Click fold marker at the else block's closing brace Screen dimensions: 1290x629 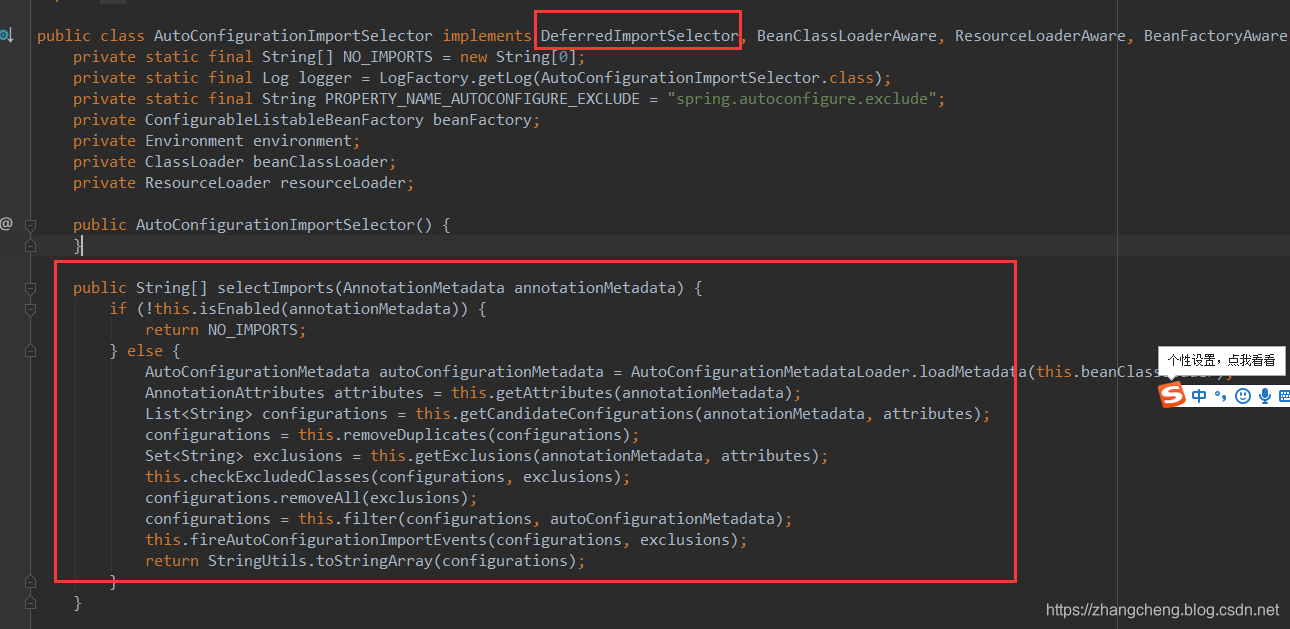point(30,582)
